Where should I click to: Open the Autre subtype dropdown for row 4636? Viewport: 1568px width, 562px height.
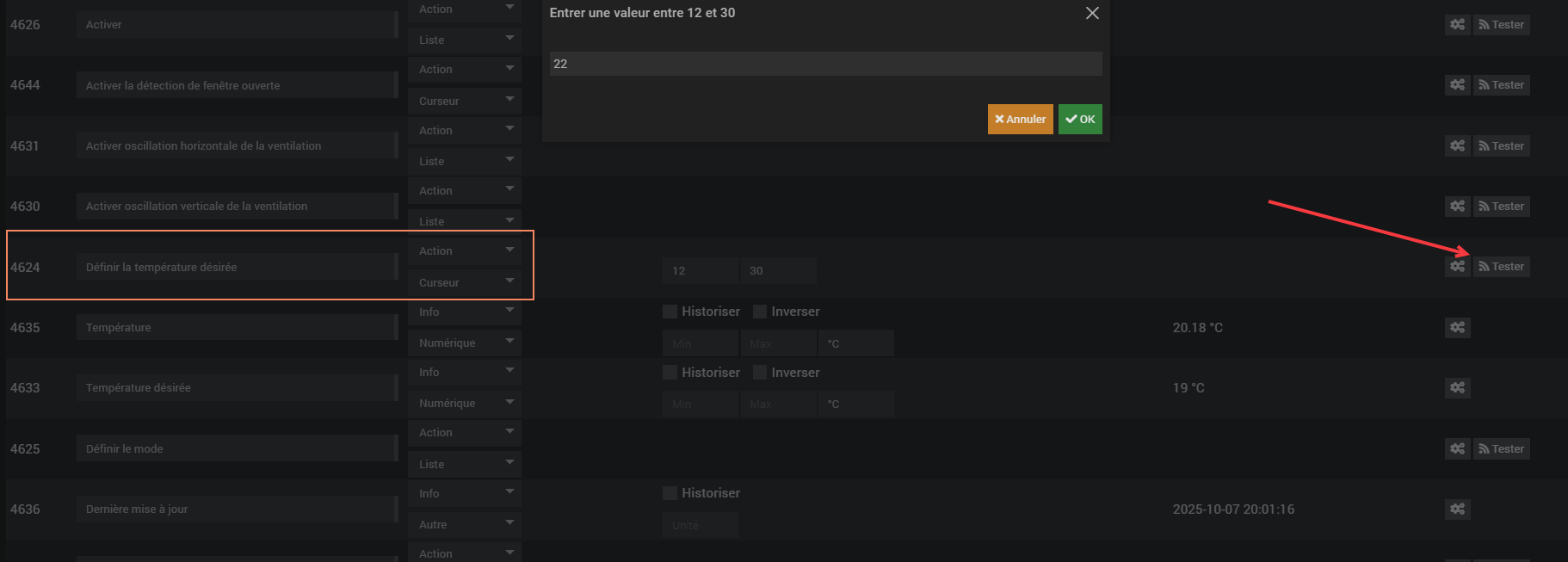click(x=465, y=524)
